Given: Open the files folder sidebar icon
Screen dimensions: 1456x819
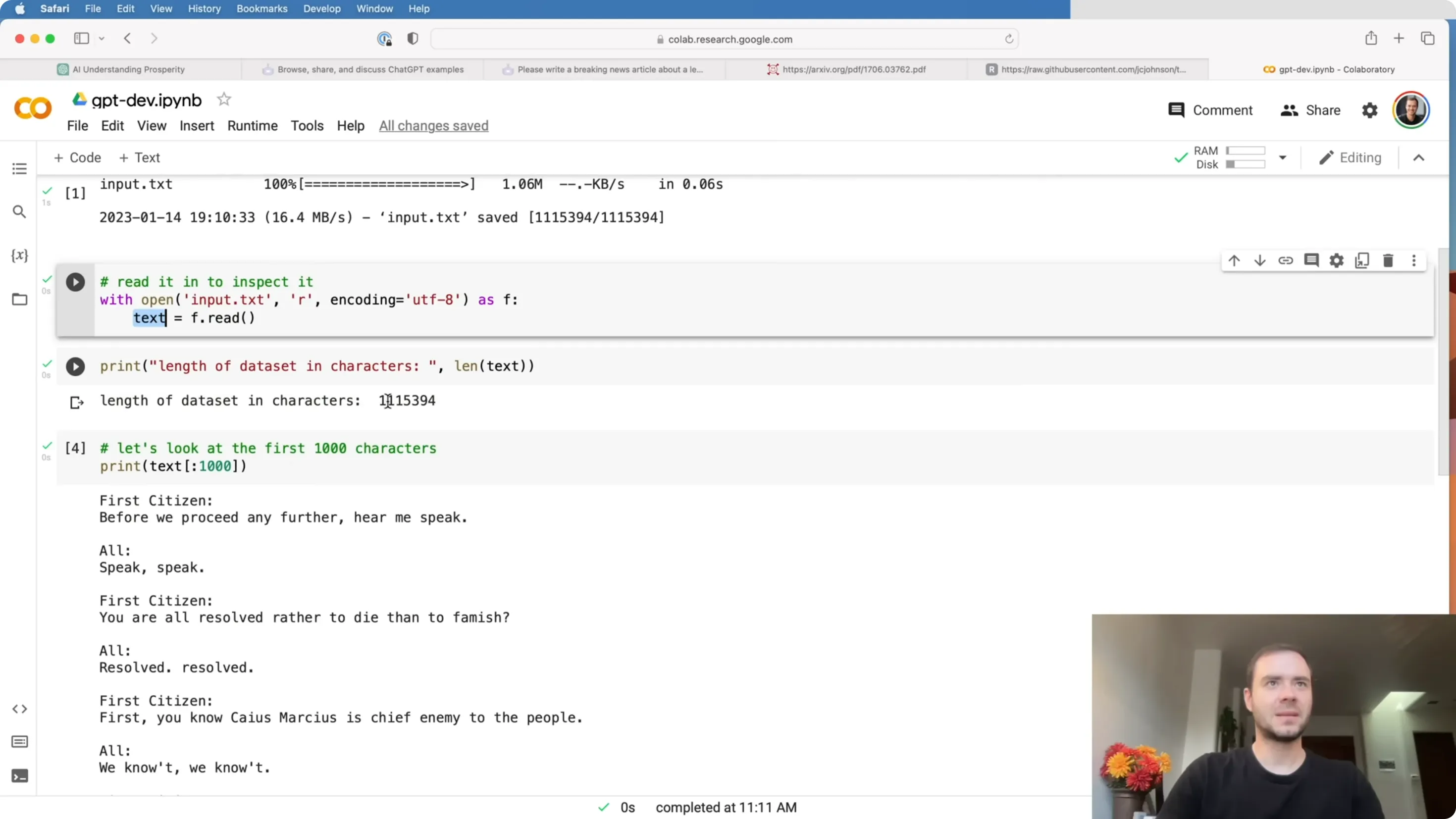Looking at the screenshot, I should pyautogui.click(x=20, y=299).
